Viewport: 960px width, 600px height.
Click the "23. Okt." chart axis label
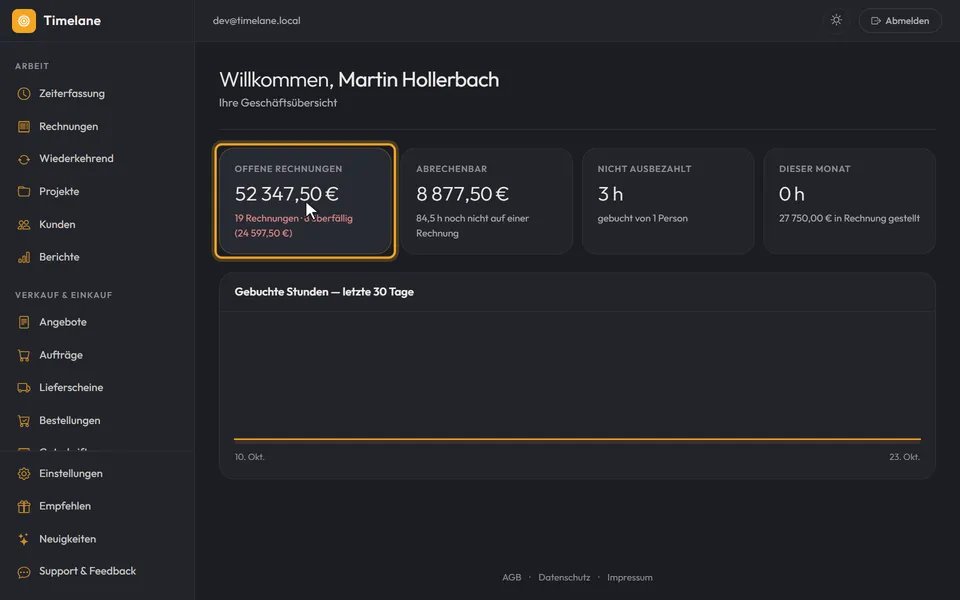[x=905, y=457]
